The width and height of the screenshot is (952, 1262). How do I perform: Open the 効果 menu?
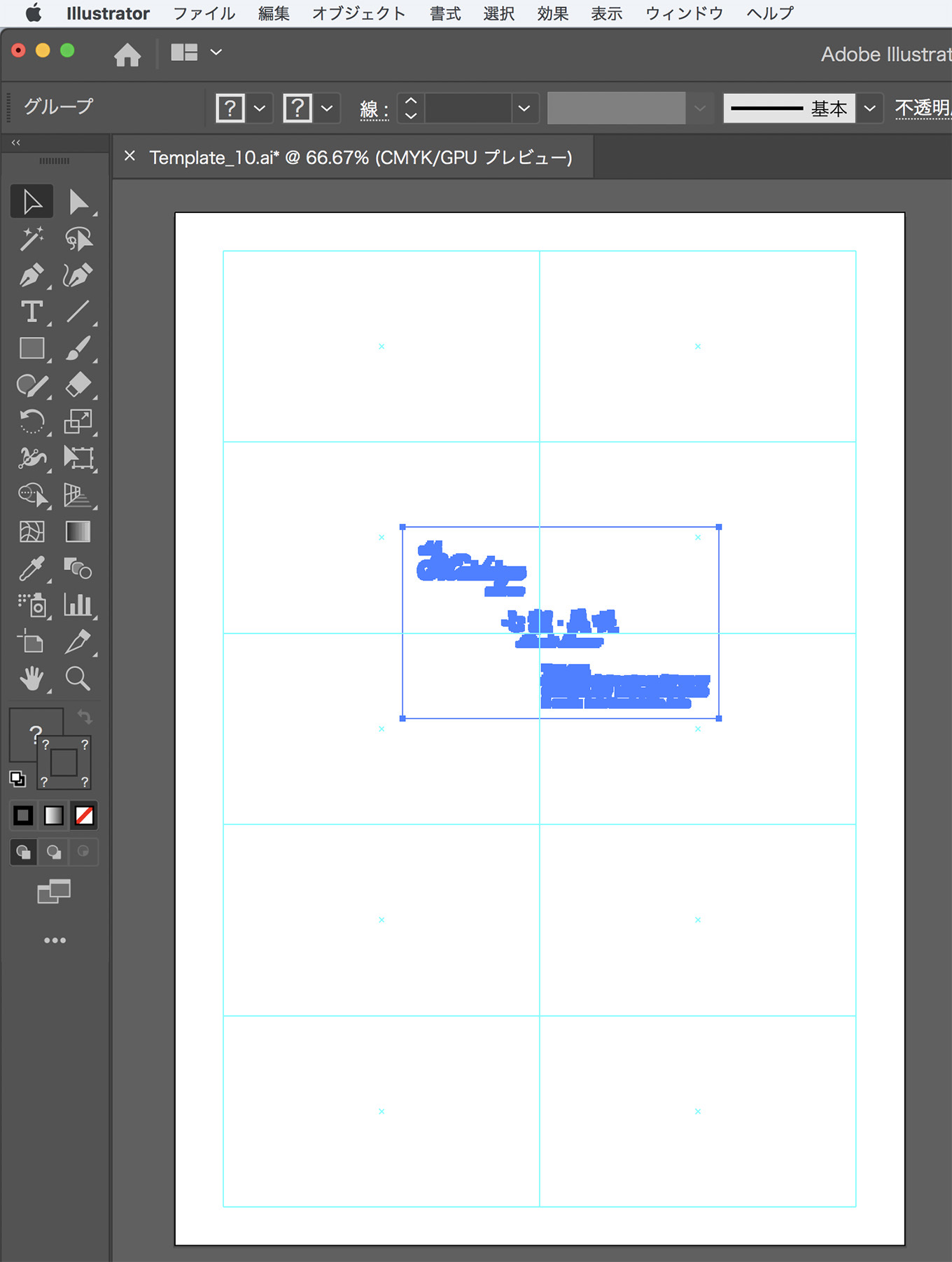[553, 13]
